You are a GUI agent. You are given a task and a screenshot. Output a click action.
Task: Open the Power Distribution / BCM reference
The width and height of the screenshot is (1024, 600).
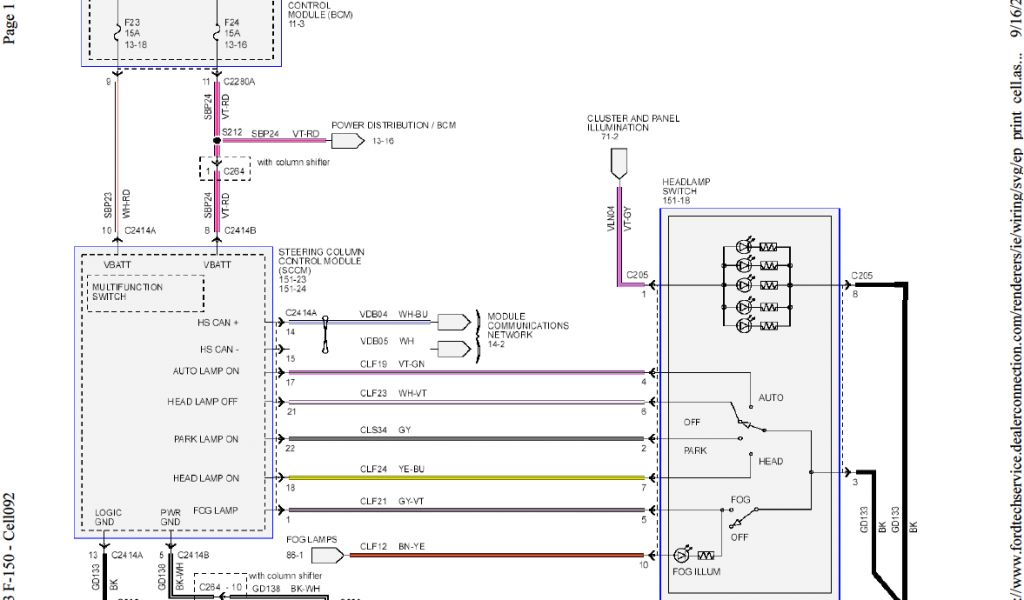tap(393, 125)
